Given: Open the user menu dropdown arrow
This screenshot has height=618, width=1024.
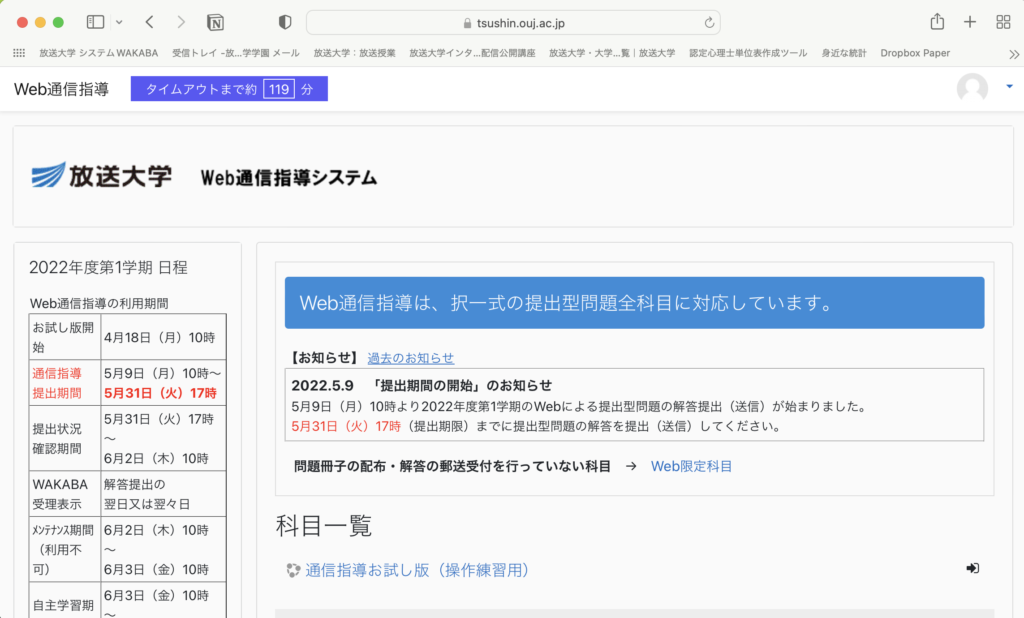Looking at the screenshot, I should [1009, 86].
